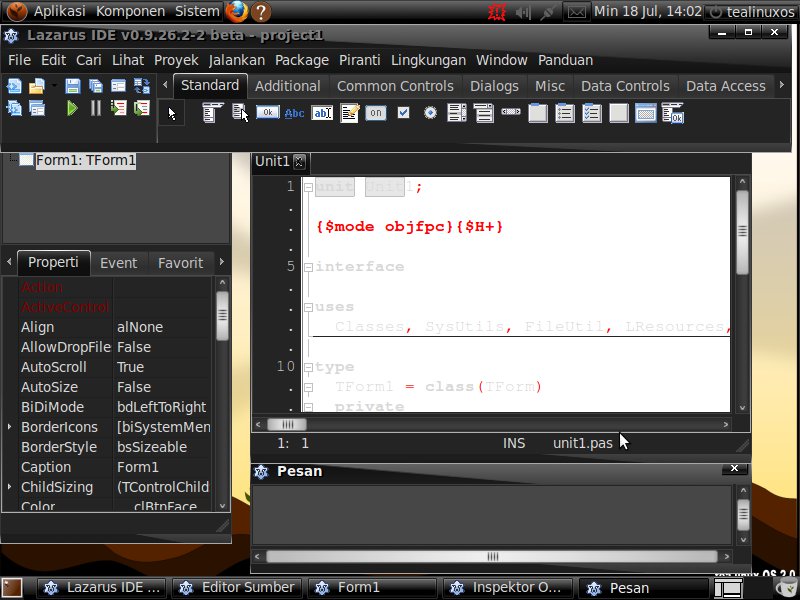Select the TMemo component icon
The width and height of the screenshot is (800, 600).
[x=349, y=113]
